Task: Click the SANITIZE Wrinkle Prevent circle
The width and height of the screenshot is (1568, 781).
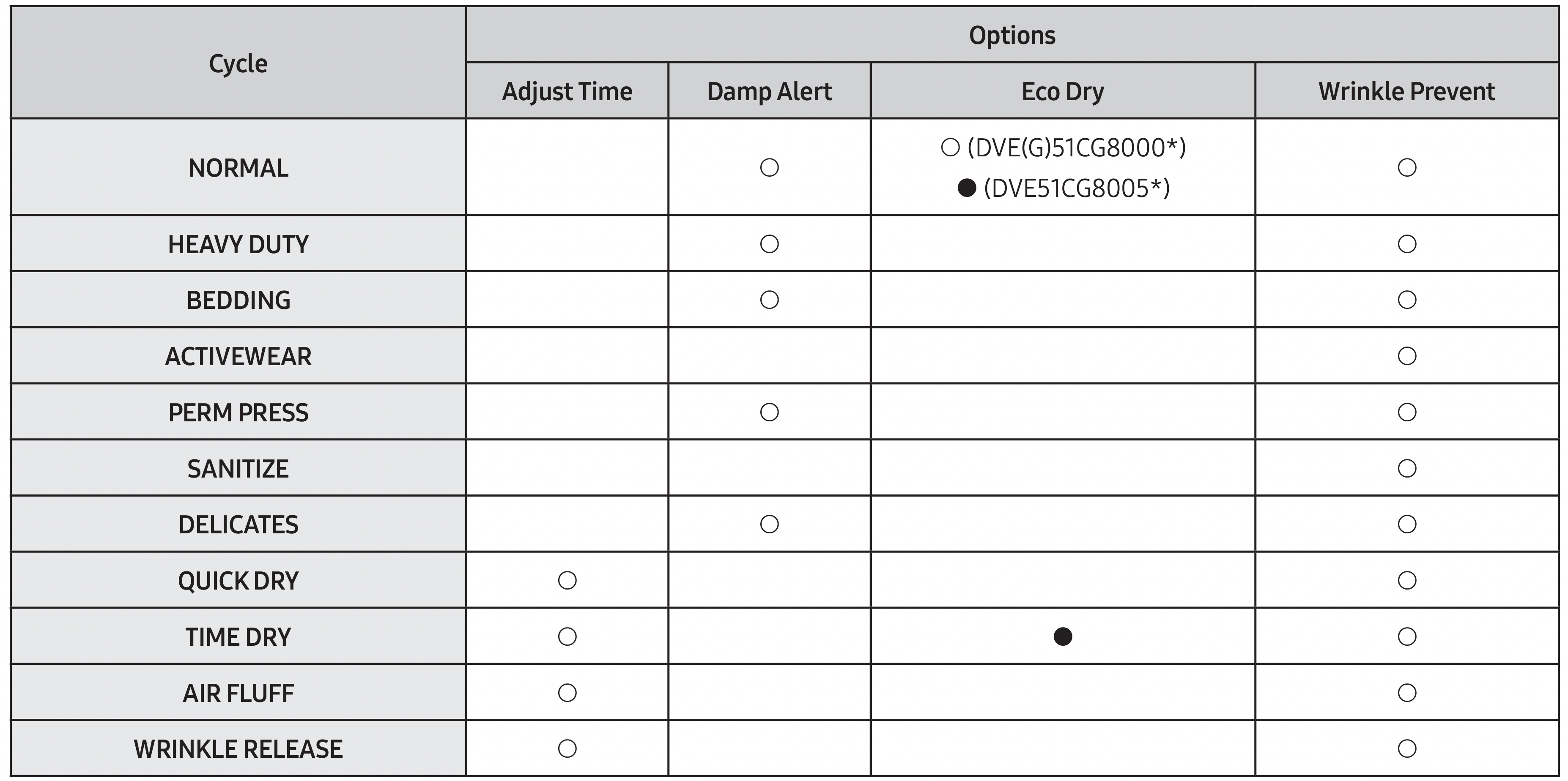Action: 1407,468
